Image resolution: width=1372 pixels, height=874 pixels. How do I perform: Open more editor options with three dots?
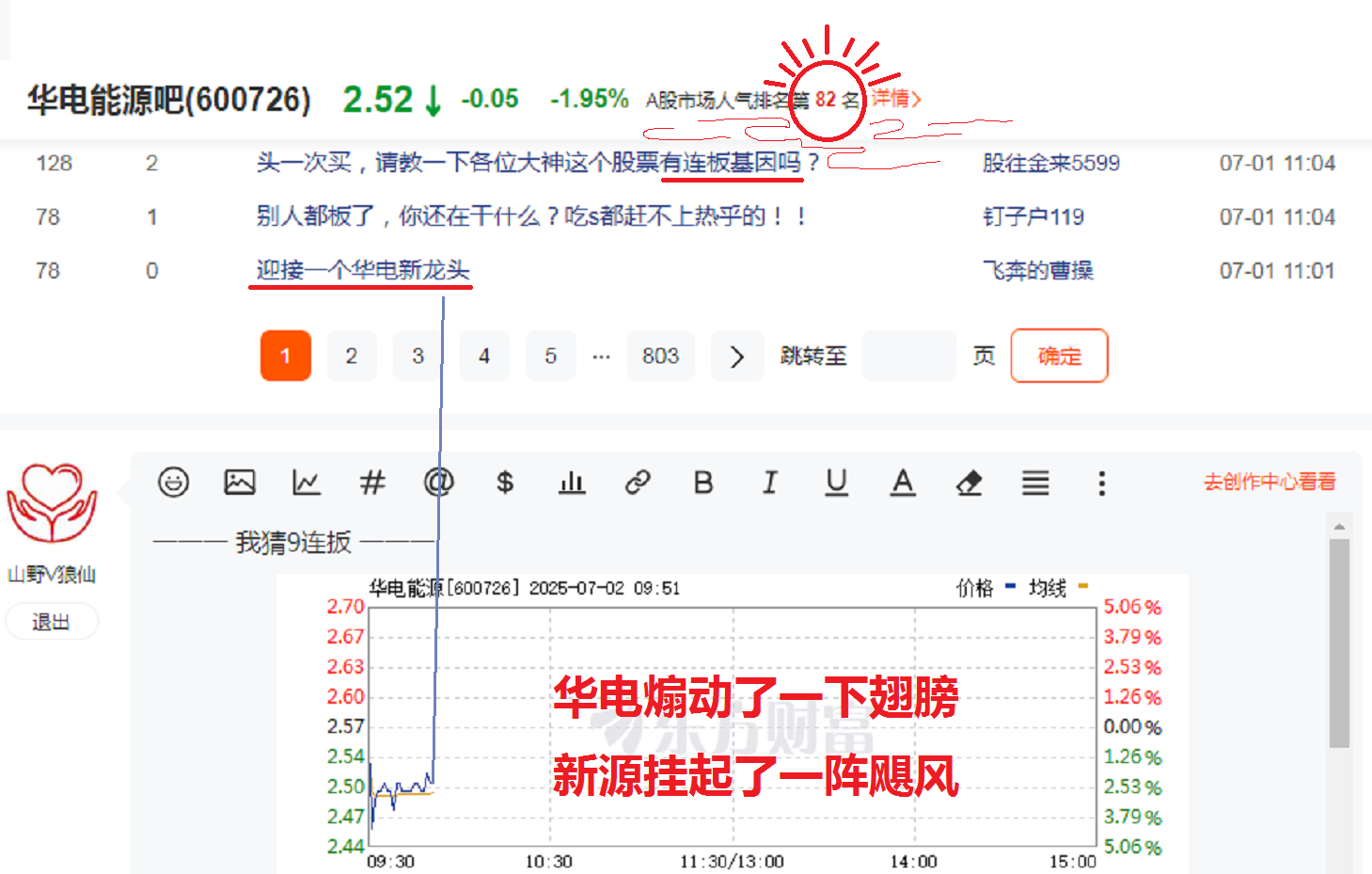[1102, 483]
